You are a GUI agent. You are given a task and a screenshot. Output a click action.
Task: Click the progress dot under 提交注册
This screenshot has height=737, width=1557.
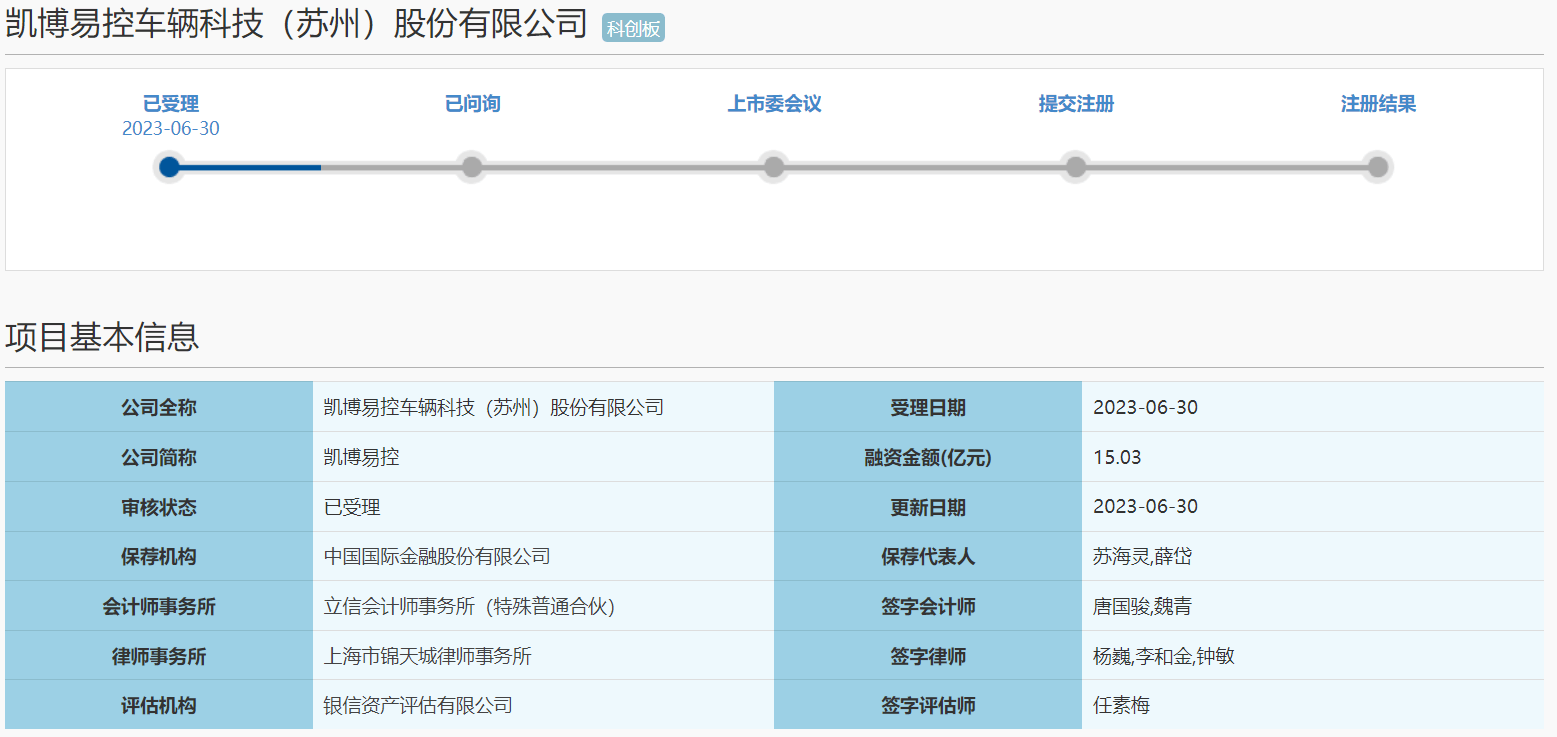[1076, 167]
